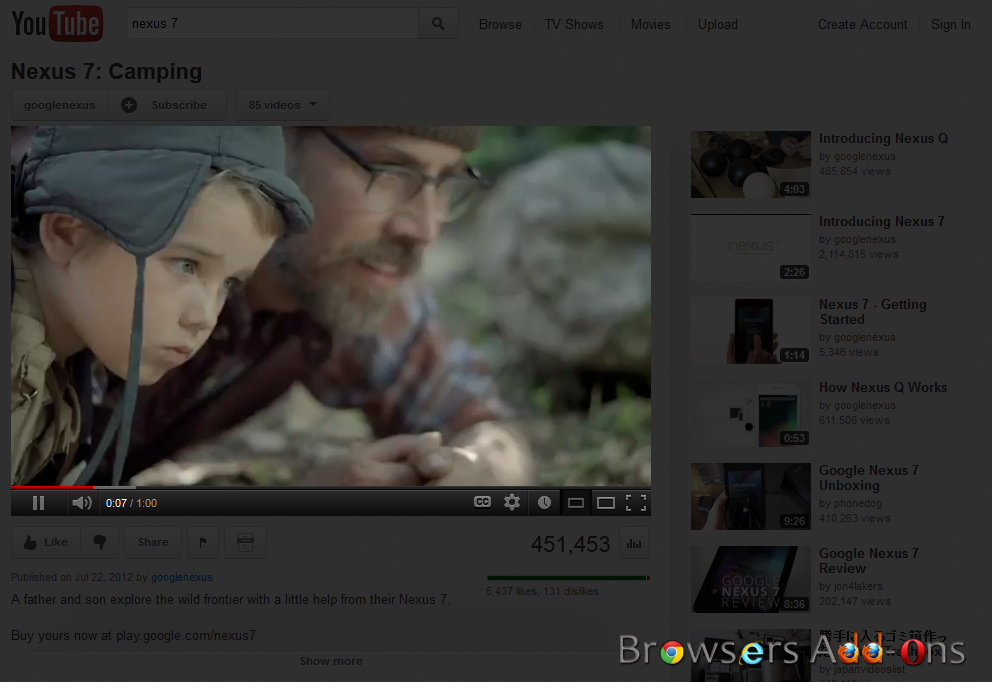Image resolution: width=992 pixels, height=682 pixels.
Task: Open Introducing Nexus Q thumbnail
Action: [x=750, y=164]
